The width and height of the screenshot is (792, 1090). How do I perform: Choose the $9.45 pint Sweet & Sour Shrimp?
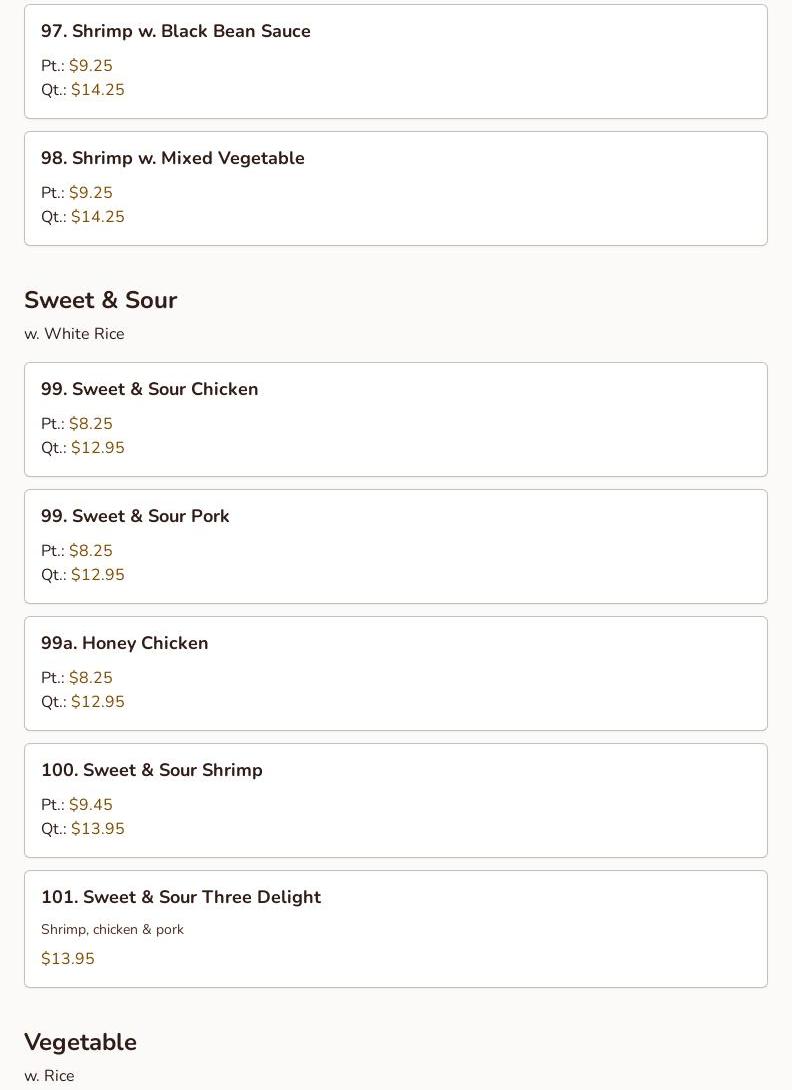point(91,805)
